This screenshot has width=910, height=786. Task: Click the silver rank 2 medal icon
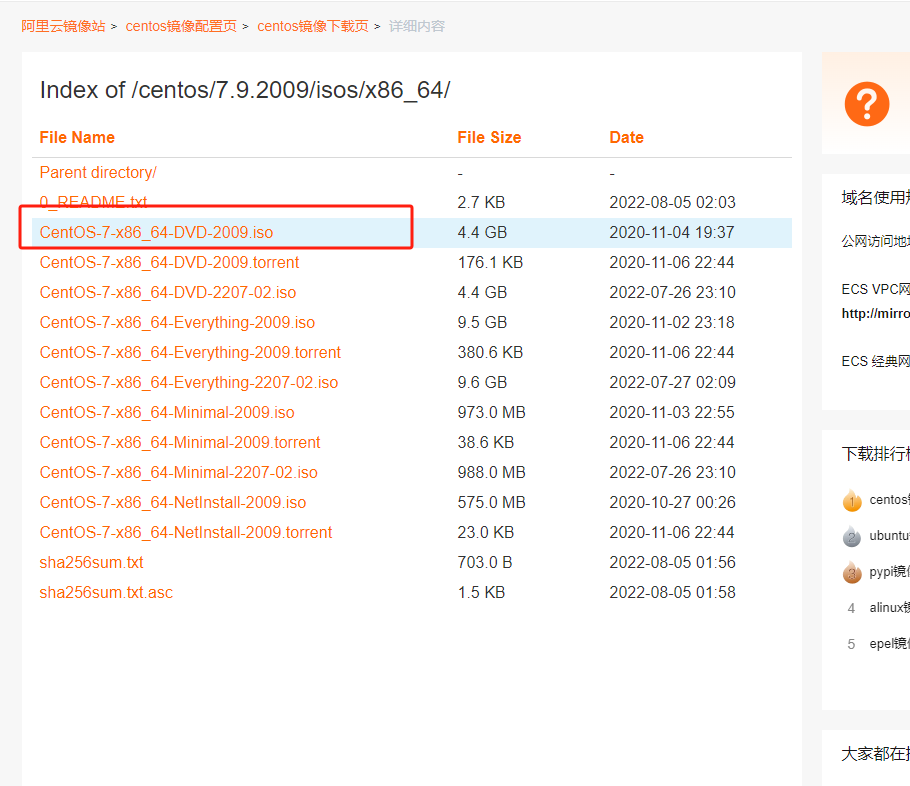pos(851,536)
